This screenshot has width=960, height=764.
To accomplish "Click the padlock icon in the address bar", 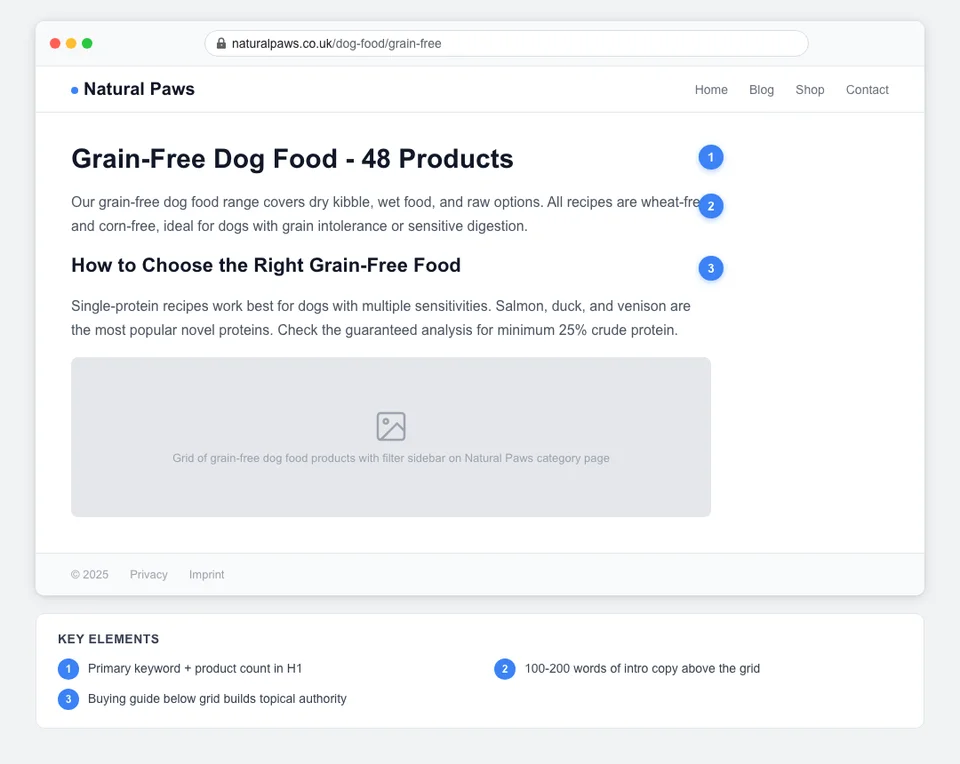I will (x=220, y=43).
